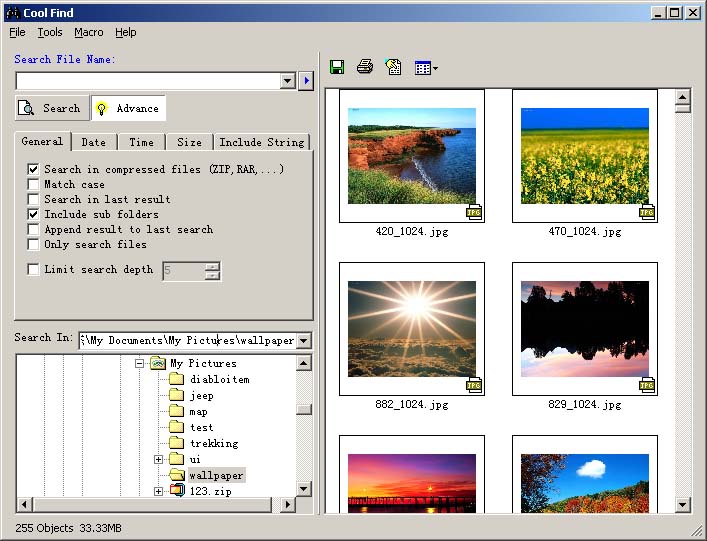Click the map folder icon
This screenshot has height=541, width=707.
pos(176,411)
